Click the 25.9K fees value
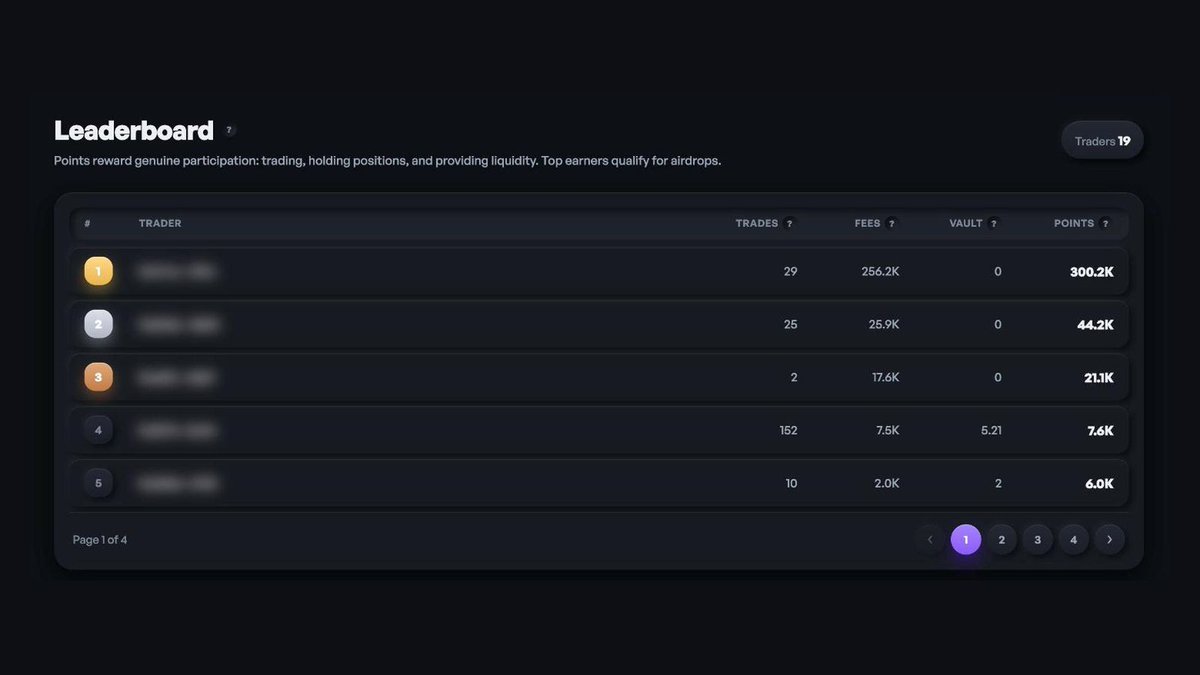 coord(884,324)
